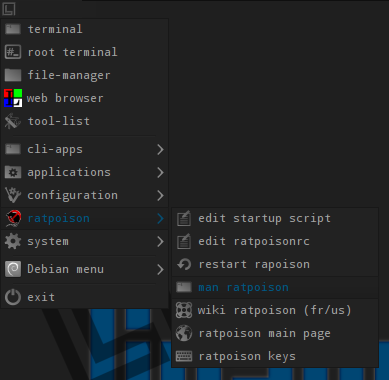Choose edit ratpoisonrc from submenu
Screen dimensions: 389x380
tap(275, 242)
